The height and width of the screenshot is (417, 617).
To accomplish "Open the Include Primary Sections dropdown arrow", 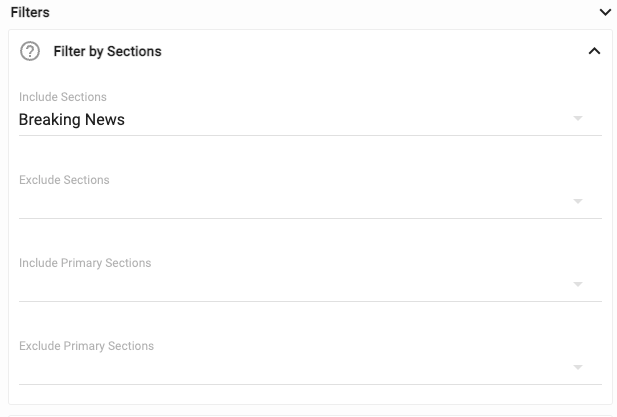I will [x=578, y=285].
